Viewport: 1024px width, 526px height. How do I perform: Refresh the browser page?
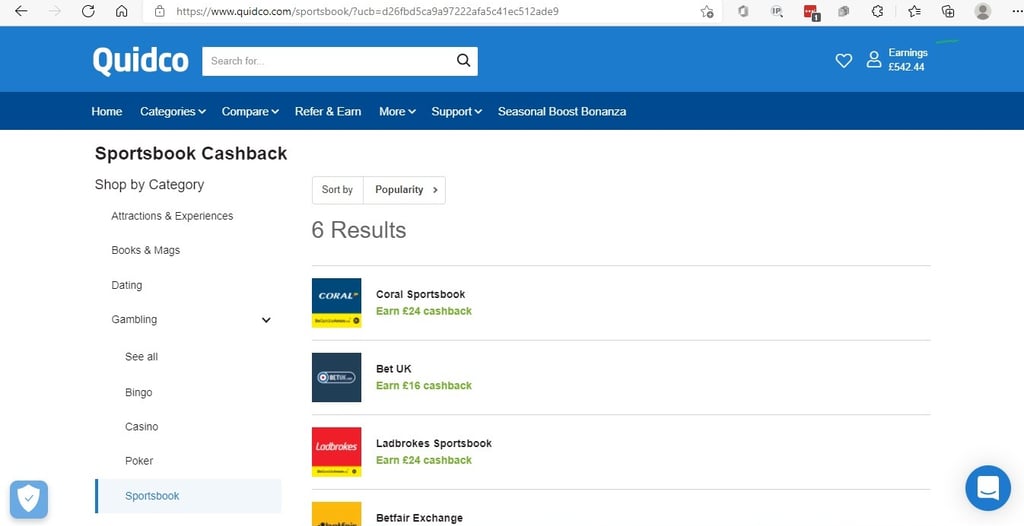[88, 11]
